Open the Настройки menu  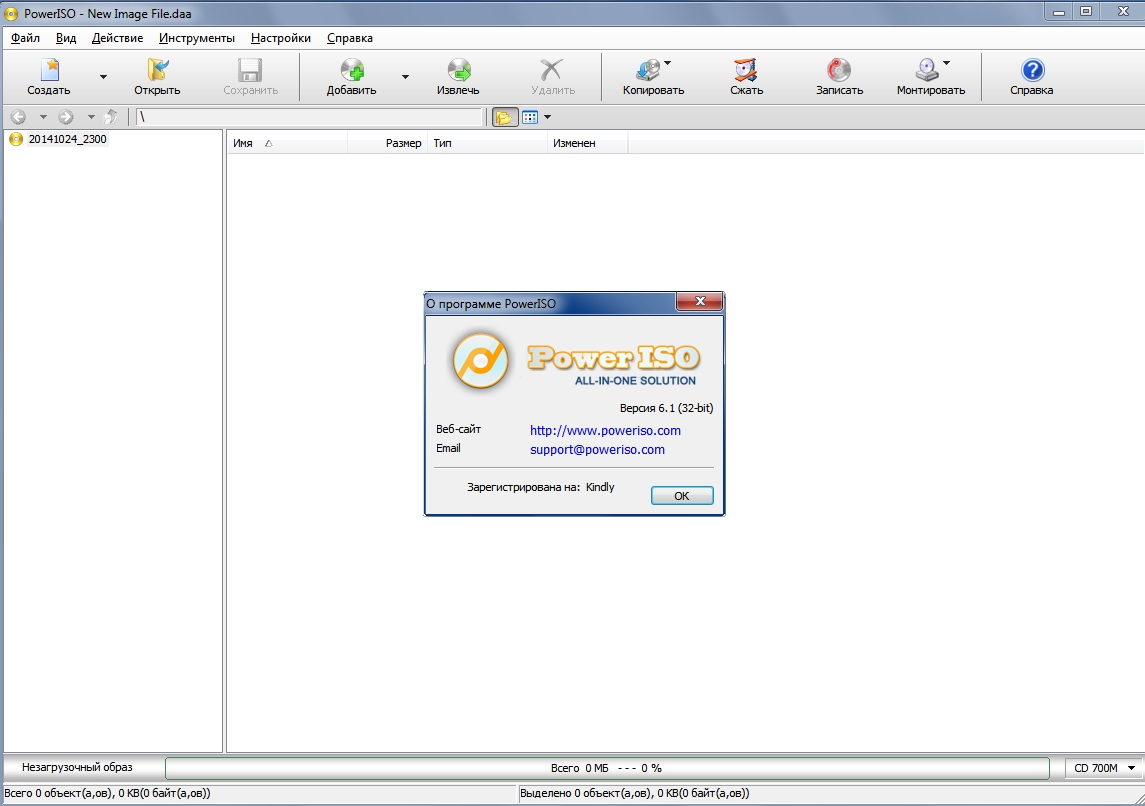tap(281, 38)
